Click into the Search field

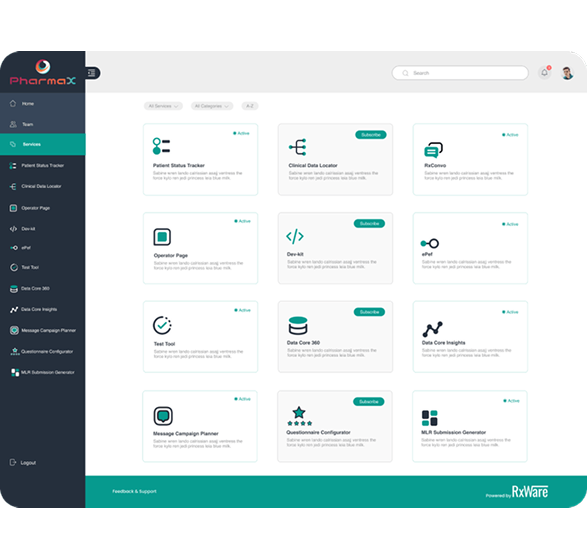click(x=460, y=73)
